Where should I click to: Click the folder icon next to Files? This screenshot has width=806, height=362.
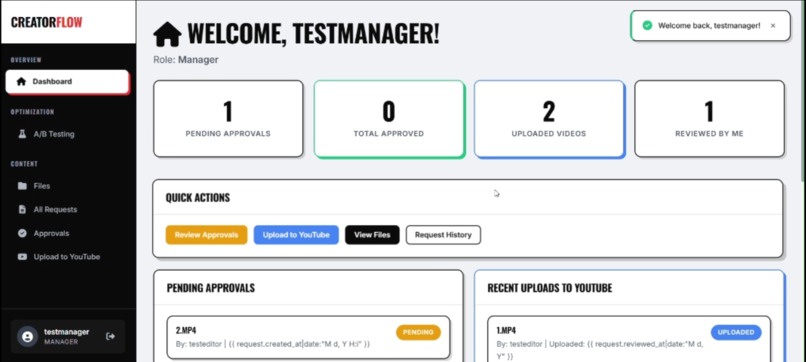point(22,186)
